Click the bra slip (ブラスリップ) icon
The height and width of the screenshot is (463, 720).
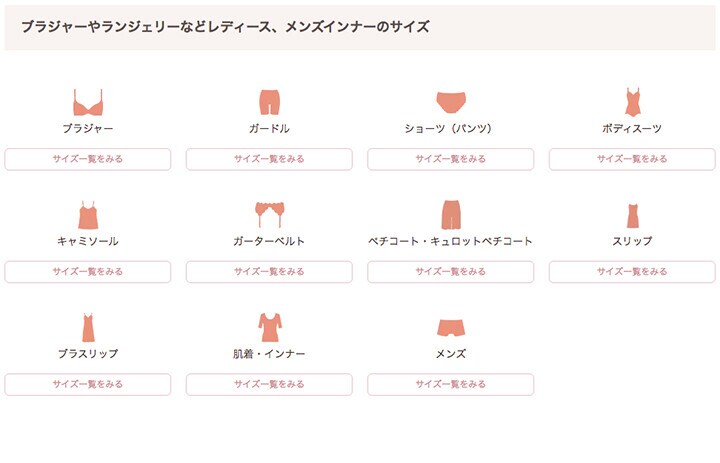(88, 327)
